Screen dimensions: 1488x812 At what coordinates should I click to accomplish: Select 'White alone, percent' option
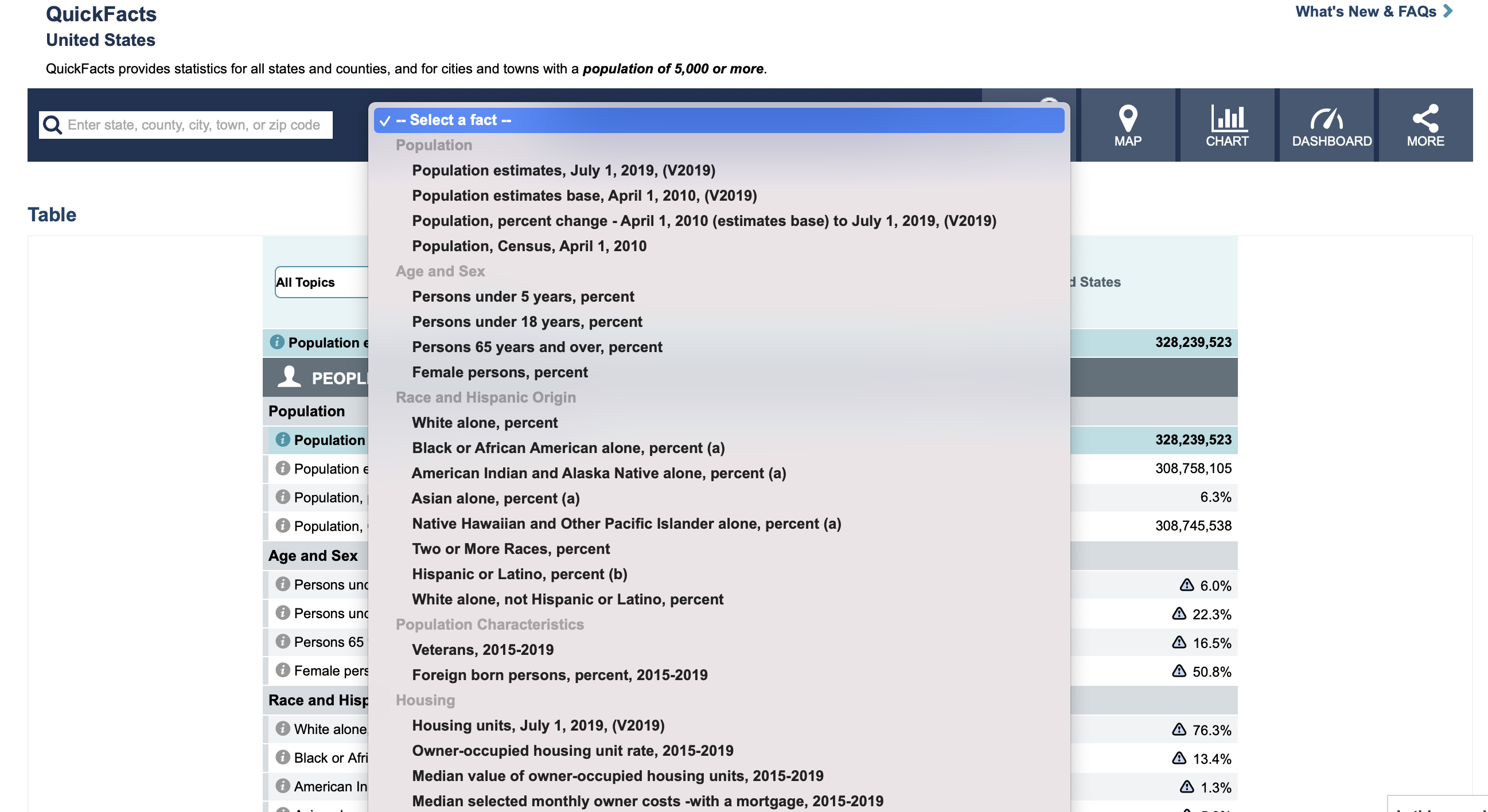coord(485,423)
